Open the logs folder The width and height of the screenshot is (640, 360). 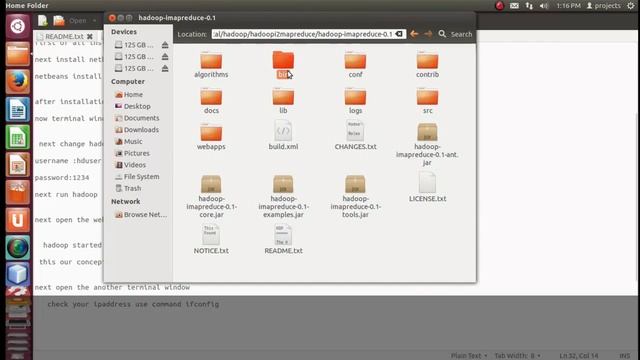(x=355, y=101)
